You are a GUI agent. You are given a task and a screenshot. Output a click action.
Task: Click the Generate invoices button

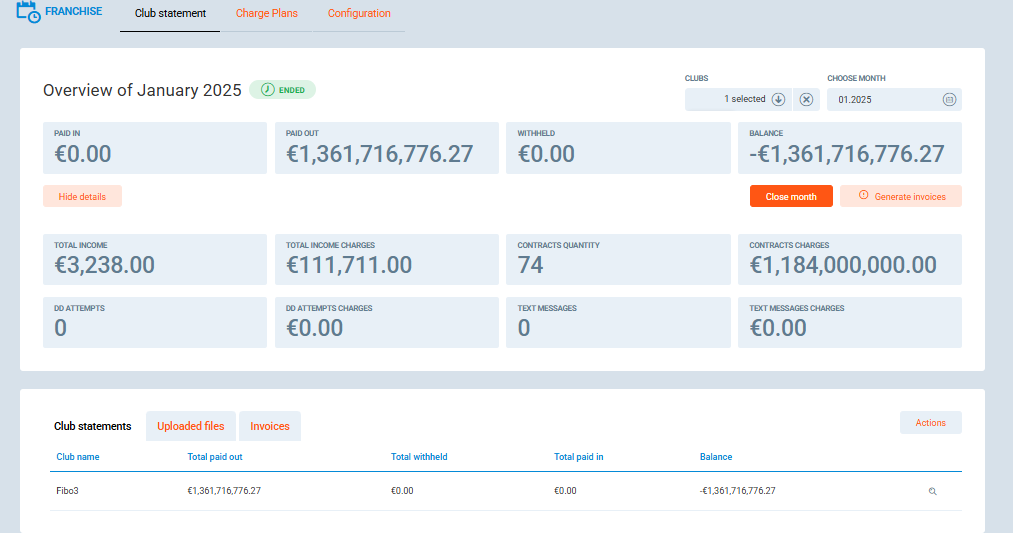point(901,197)
